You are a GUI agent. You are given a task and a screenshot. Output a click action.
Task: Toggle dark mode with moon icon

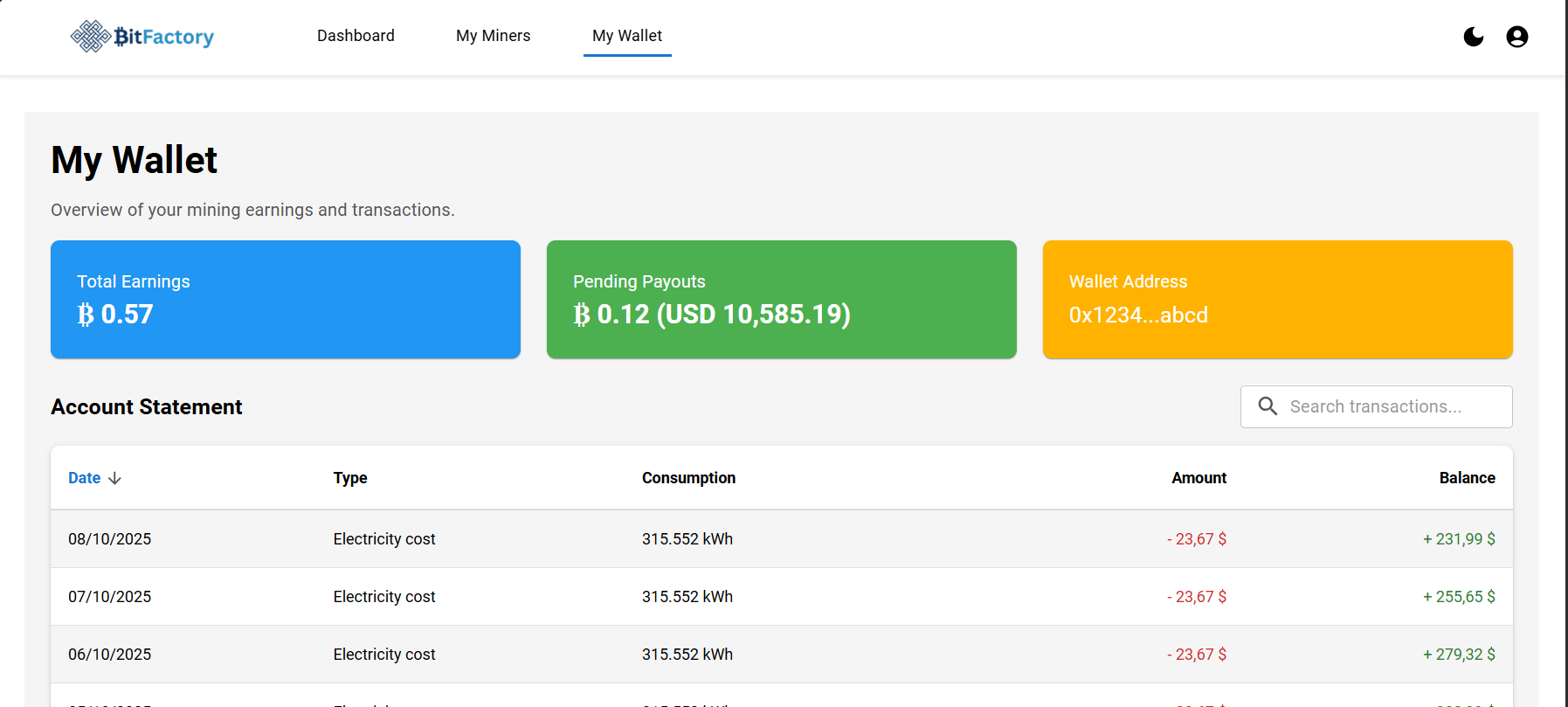click(1473, 37)
